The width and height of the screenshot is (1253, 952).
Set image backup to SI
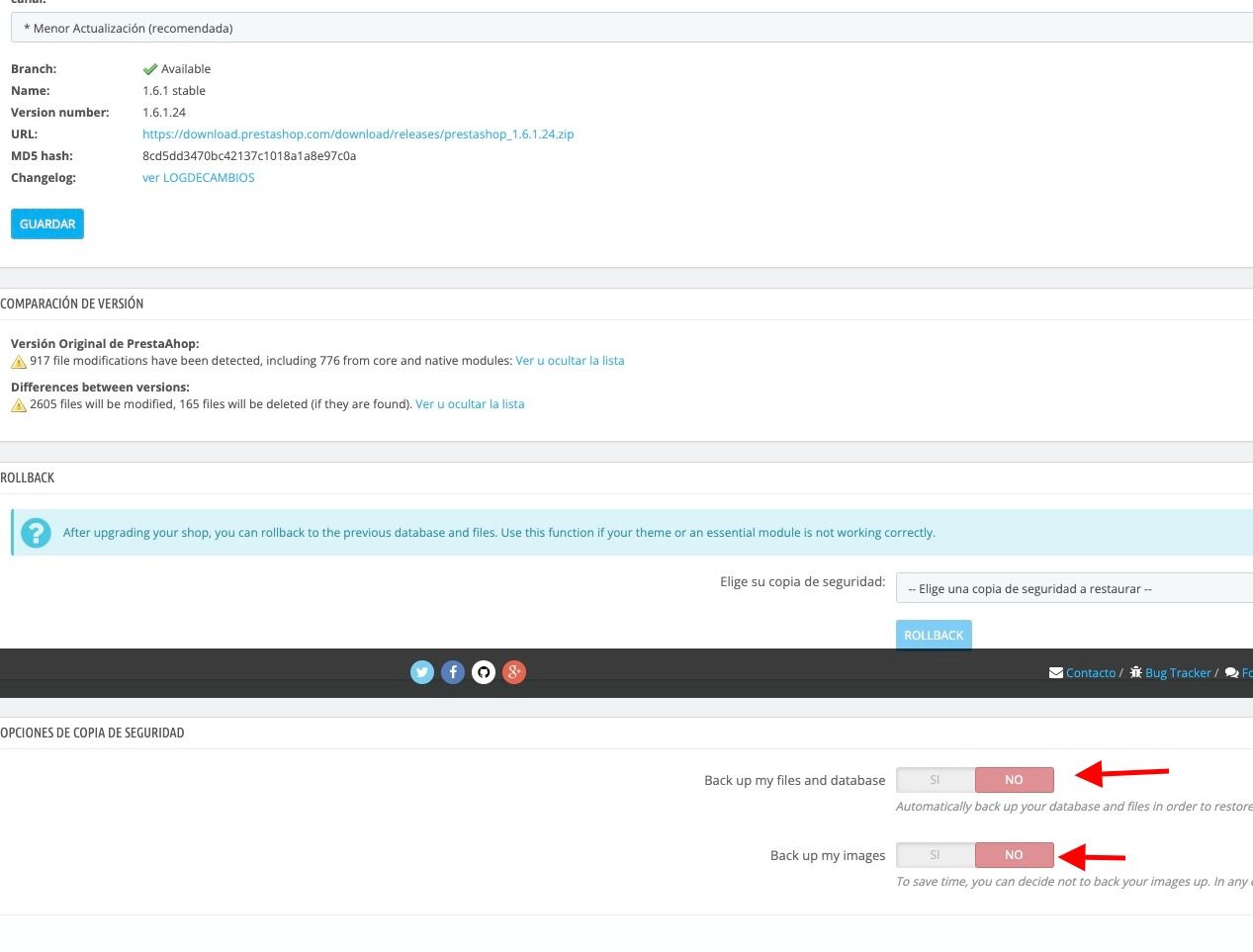pyautogui.click(x=936, y=855)
